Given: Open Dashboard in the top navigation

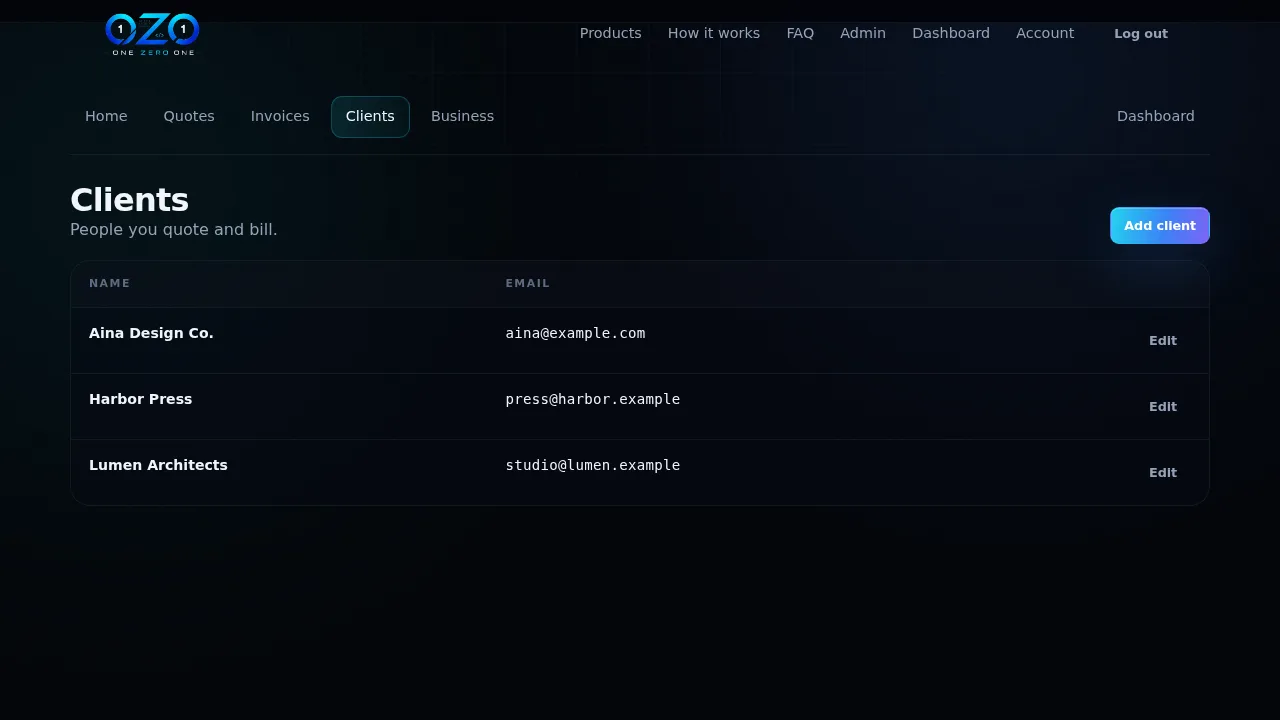Looking at the screenshot, I should [x=951, y=33].
